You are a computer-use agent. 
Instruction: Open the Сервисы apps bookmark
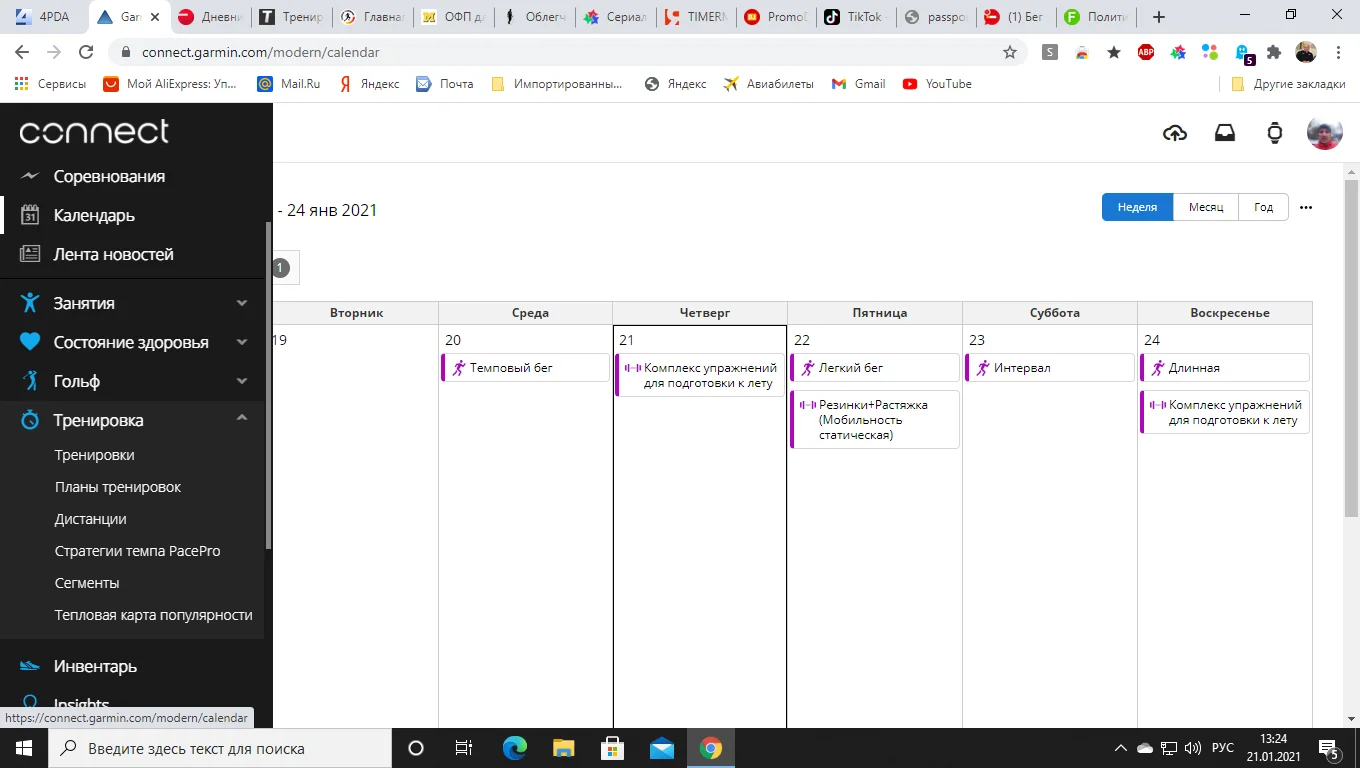click(x=50, y=84)
